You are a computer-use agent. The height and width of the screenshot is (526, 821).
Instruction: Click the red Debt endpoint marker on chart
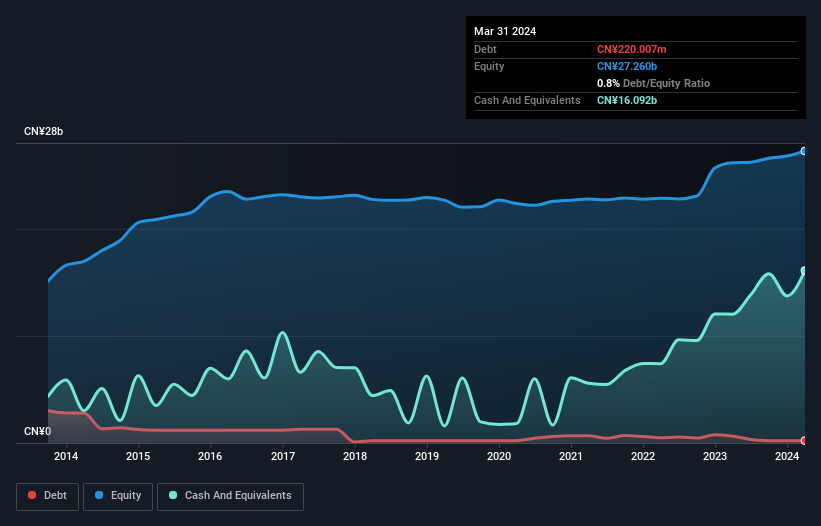pyautogui.click(x=804, y=440)
